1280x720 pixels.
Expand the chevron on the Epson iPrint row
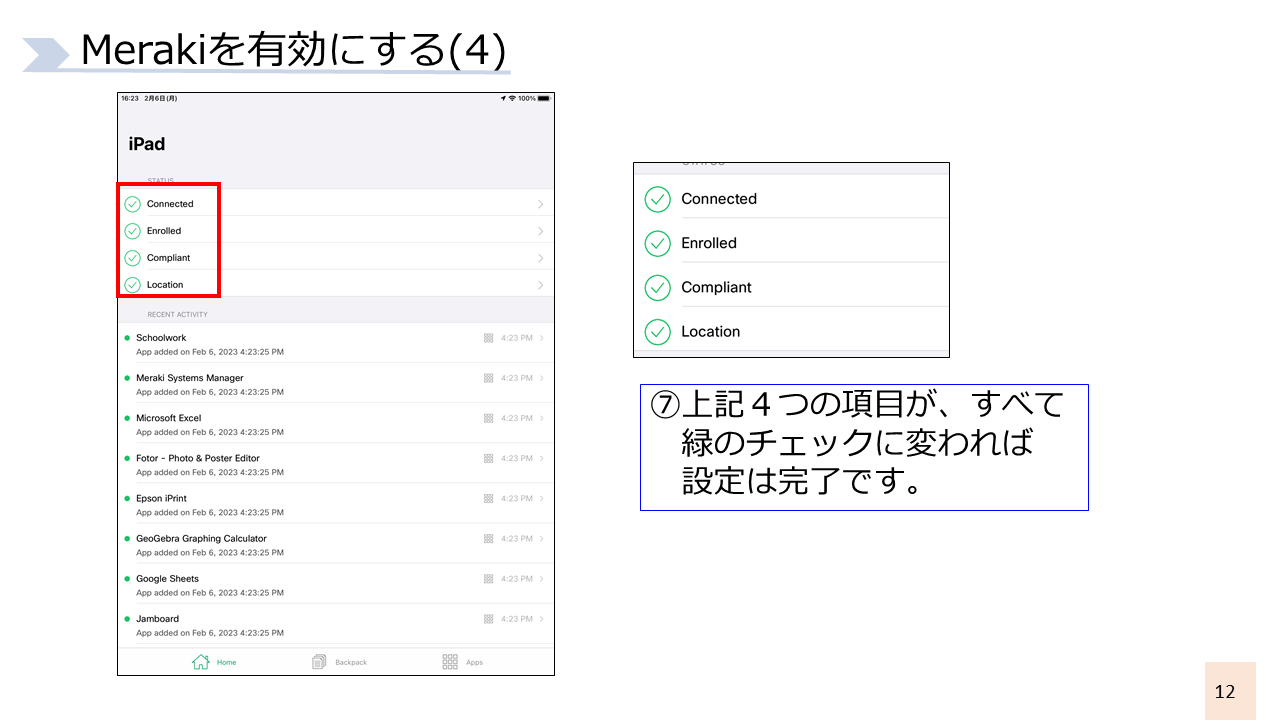[x=542, y=498]
